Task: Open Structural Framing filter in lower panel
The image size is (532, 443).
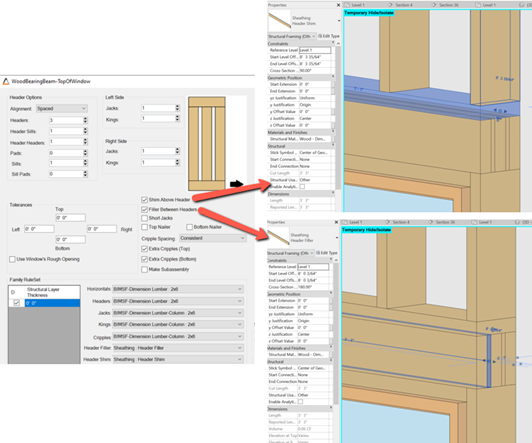Action: click(290, 253)
